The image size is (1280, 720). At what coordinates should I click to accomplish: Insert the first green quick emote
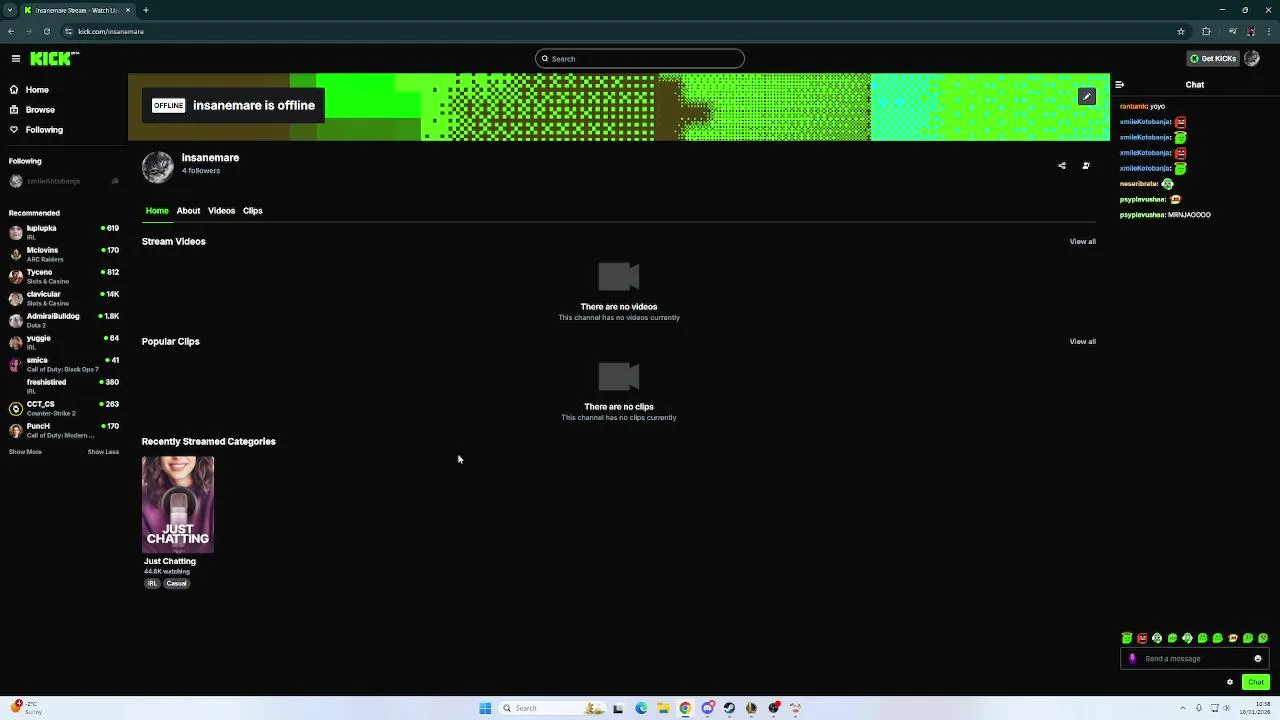(1127, 638)
